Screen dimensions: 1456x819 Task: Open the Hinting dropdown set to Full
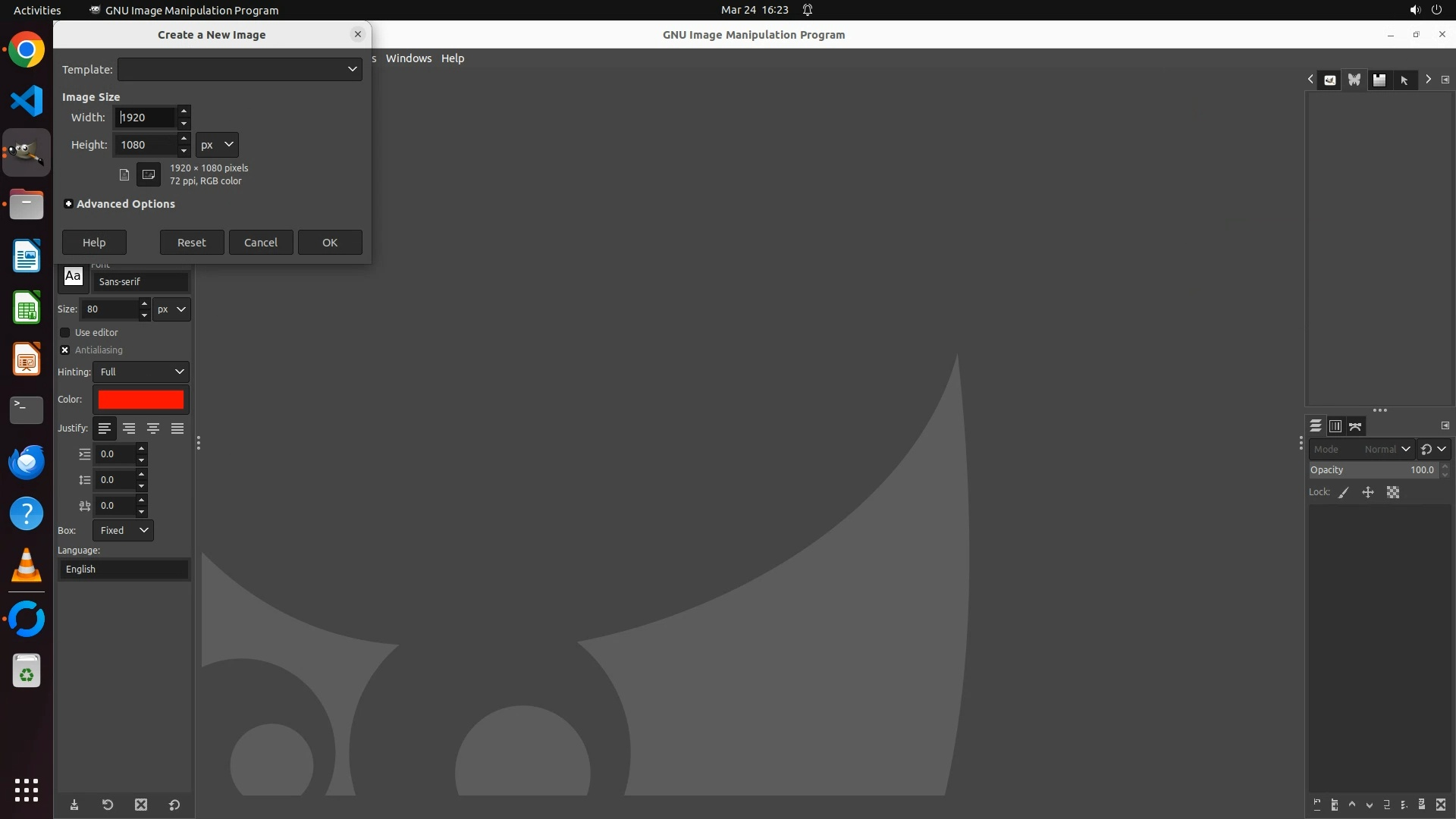[141, 372]
